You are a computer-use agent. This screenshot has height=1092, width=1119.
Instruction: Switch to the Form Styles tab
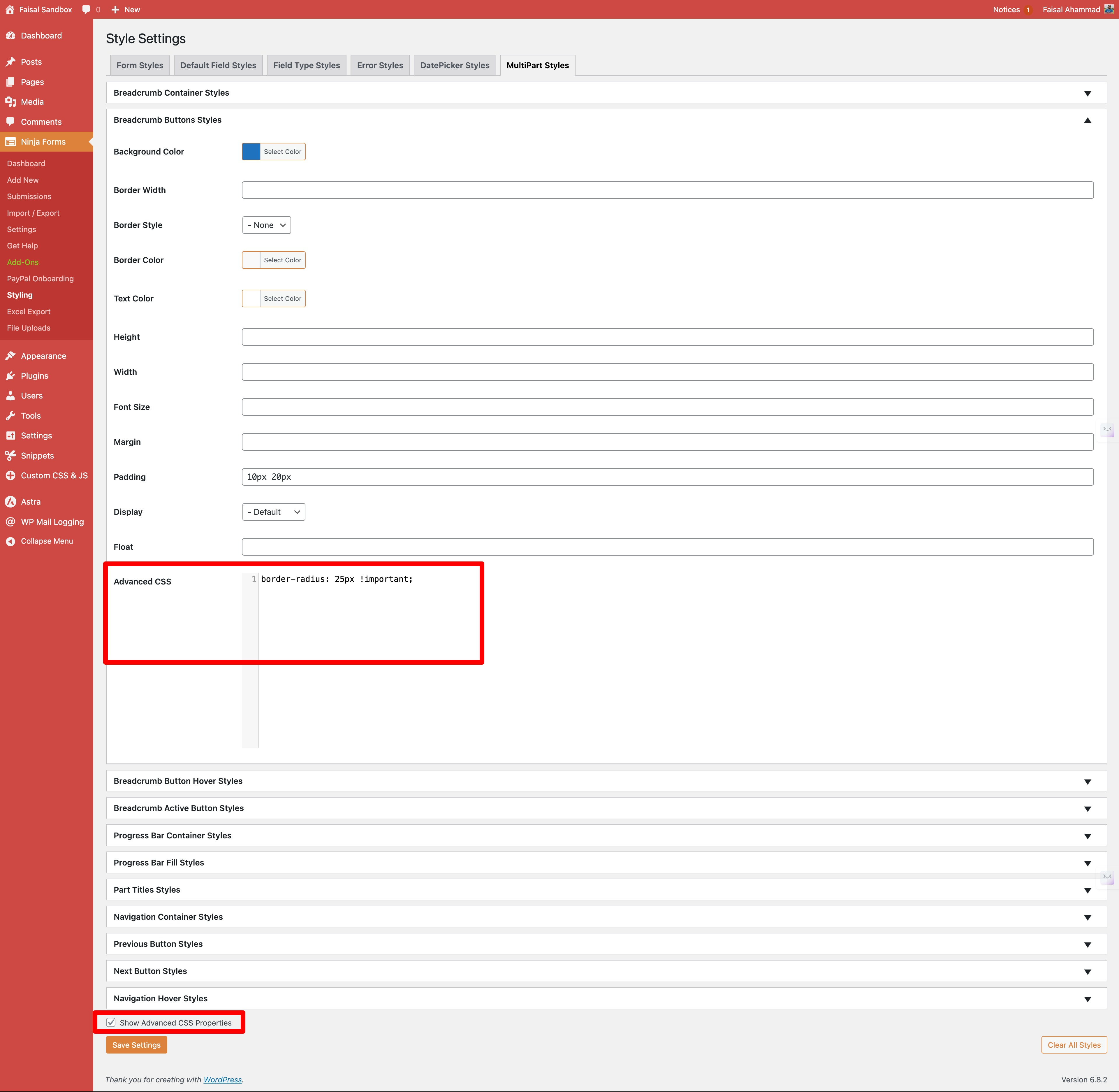click(x=140, y=65)
